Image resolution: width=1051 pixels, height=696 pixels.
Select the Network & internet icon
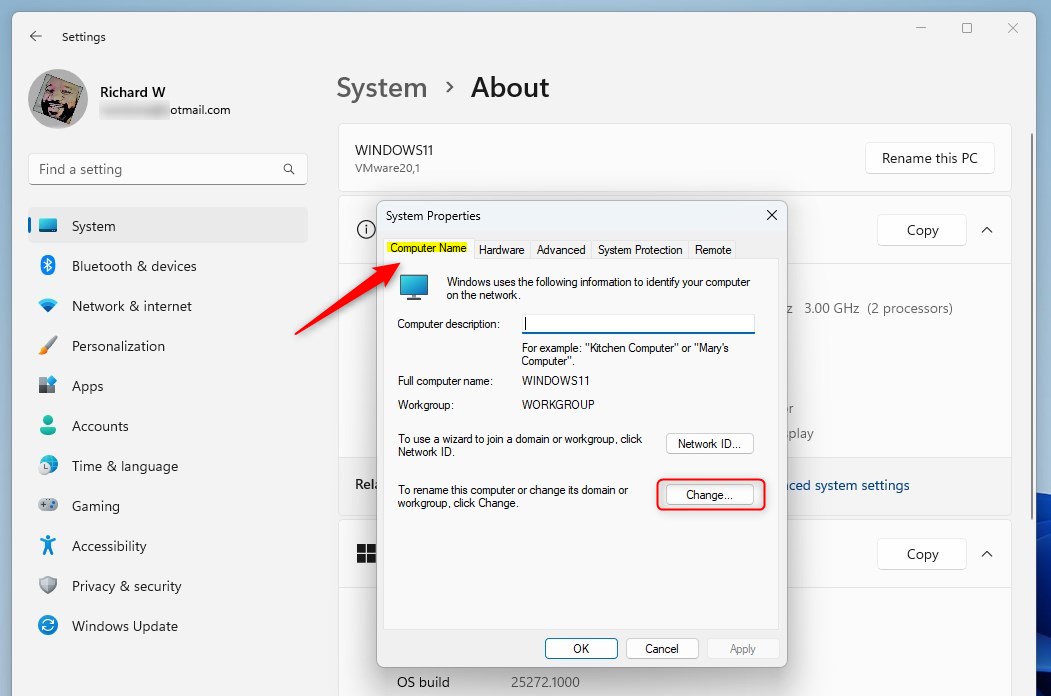(48, 306)
